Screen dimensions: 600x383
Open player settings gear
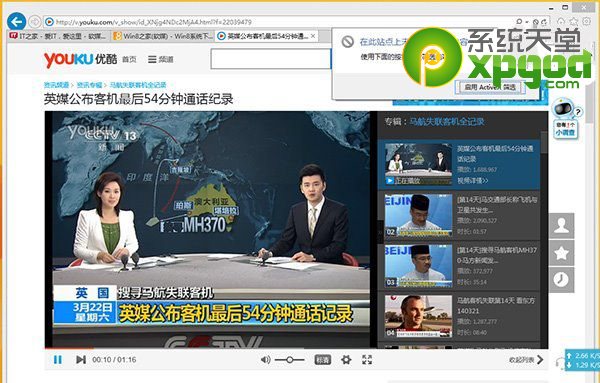click(346, 360)
